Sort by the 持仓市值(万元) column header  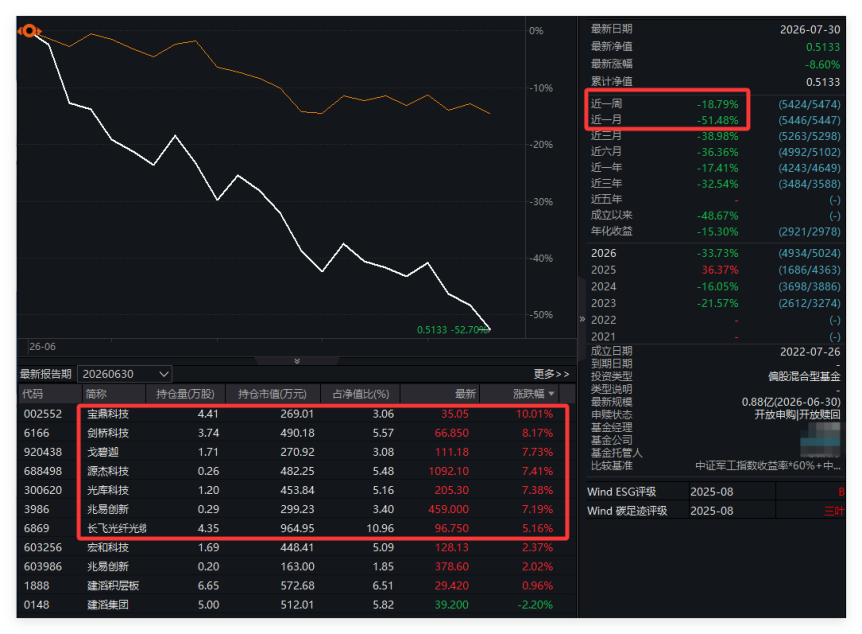pos(272,394)
